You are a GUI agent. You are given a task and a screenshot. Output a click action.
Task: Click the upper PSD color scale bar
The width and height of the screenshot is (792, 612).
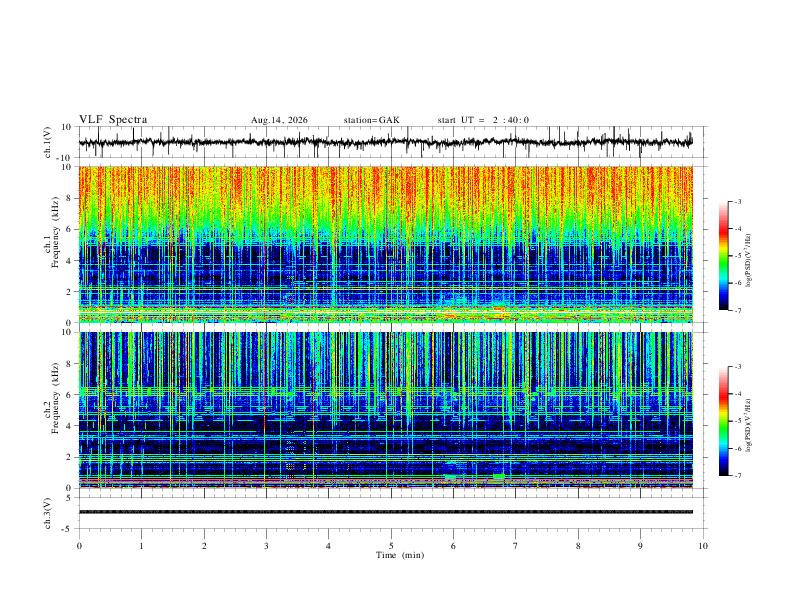pyautogui.click(x=723, y=256)
